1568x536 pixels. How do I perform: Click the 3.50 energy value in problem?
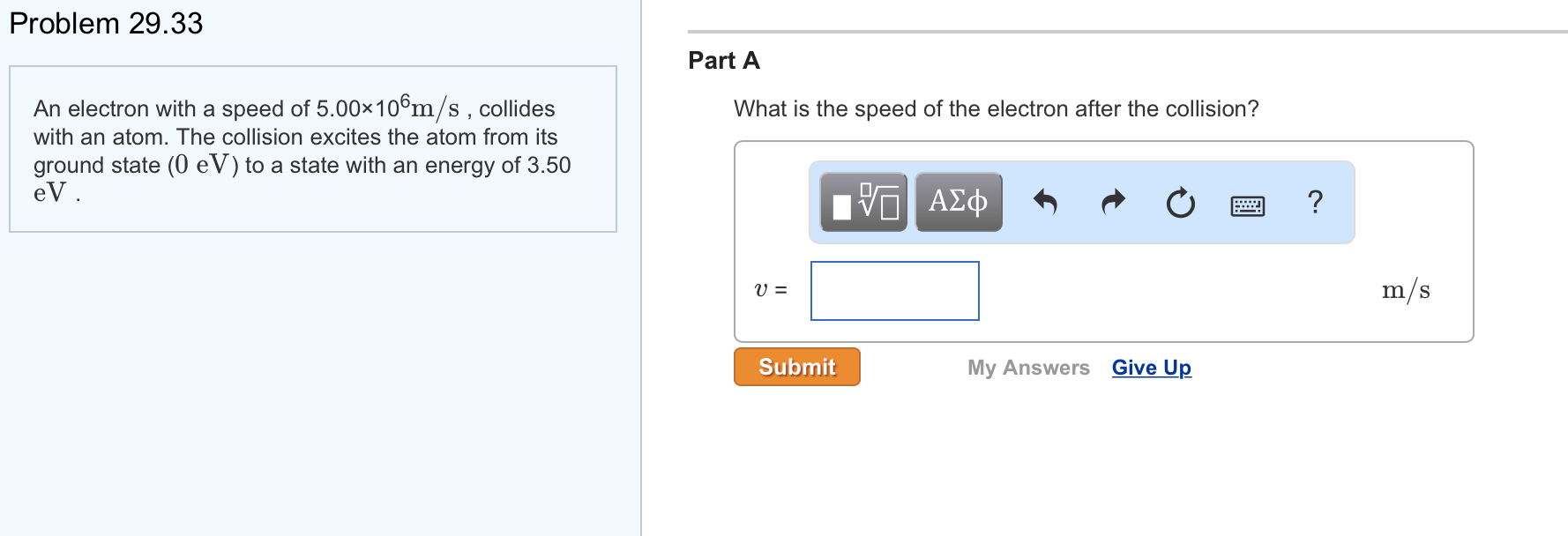(x=549, y=166)
